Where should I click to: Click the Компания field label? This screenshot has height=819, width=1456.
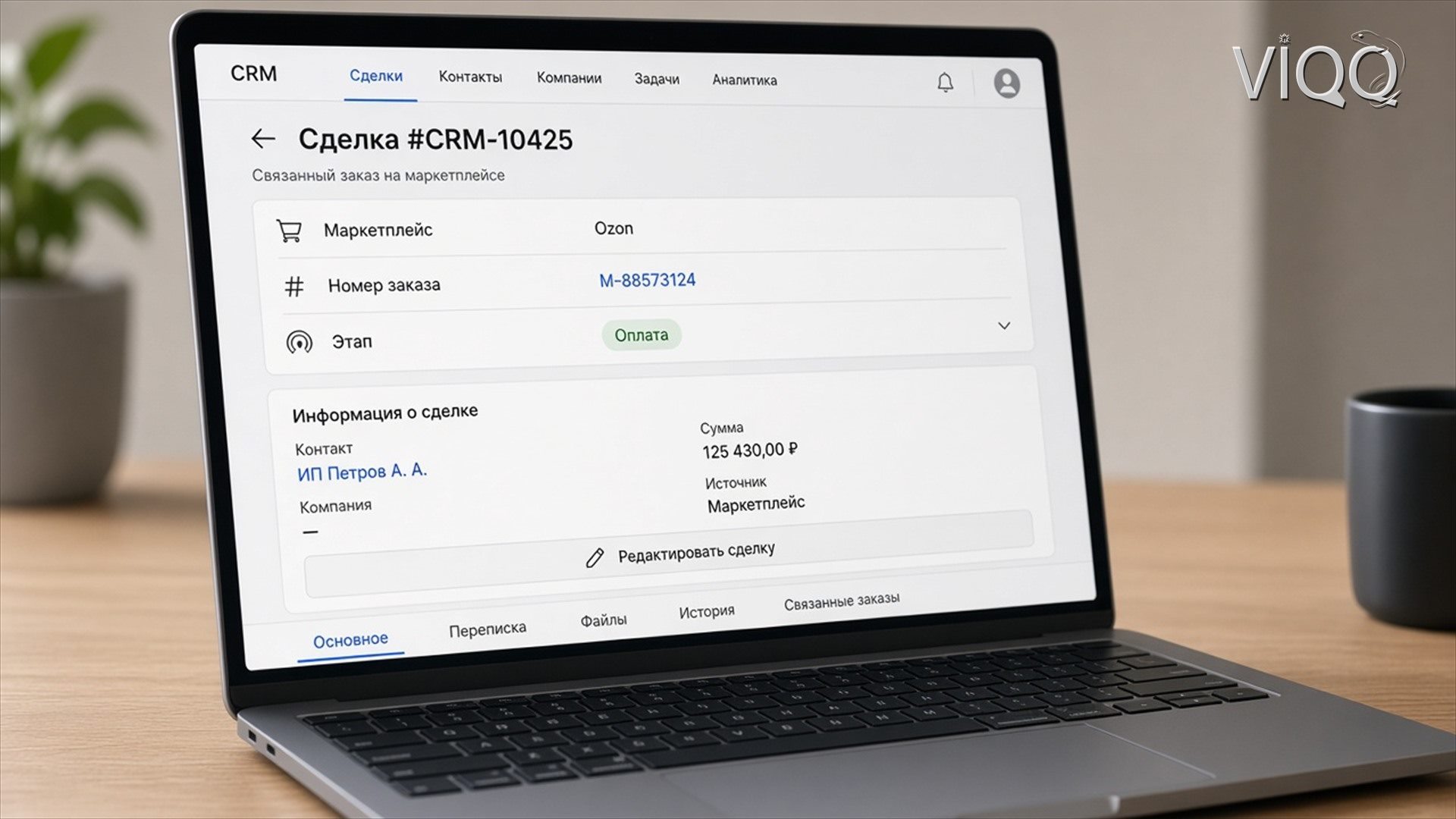[x=335, y=507]
